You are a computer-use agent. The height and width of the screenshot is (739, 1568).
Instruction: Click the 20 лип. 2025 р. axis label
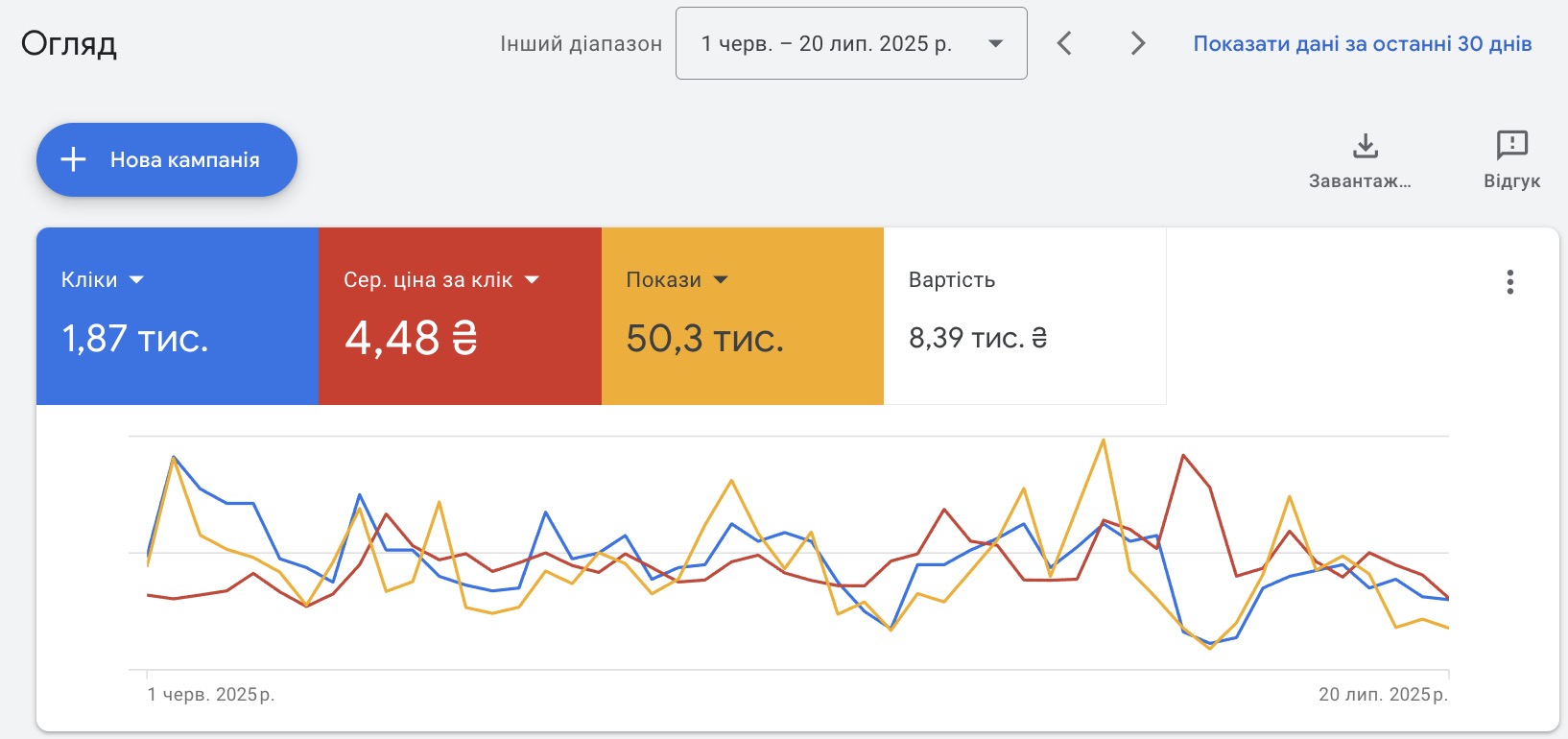click(1382, 694)
